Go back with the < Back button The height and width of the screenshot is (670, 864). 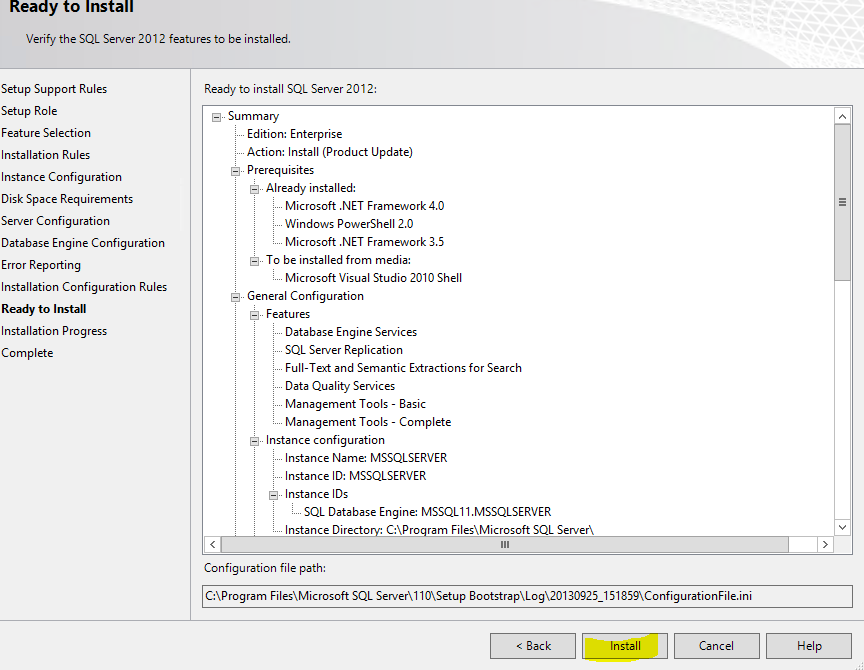click(x=533, y=646)
